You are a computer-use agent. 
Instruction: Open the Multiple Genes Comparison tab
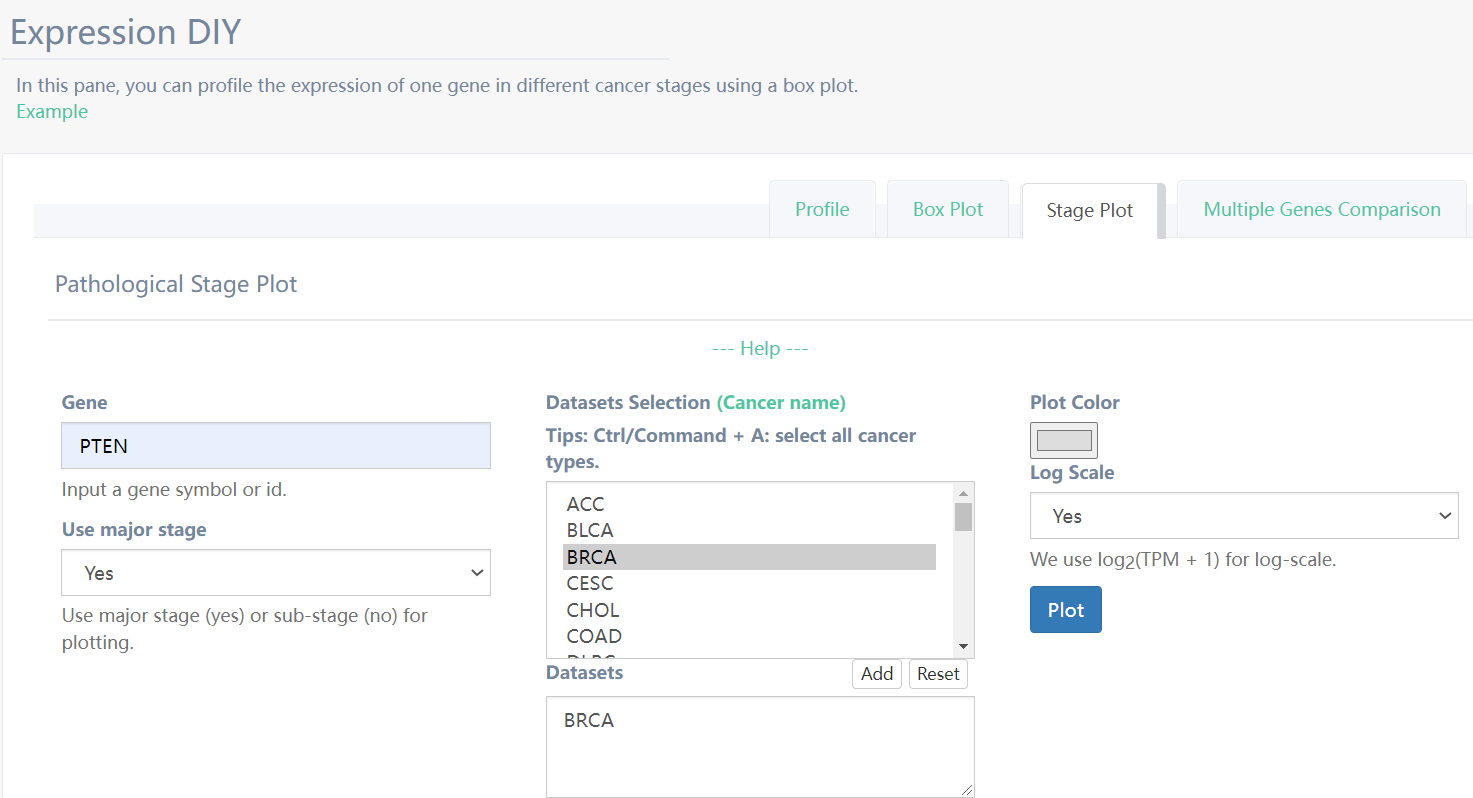(1321, 210)
